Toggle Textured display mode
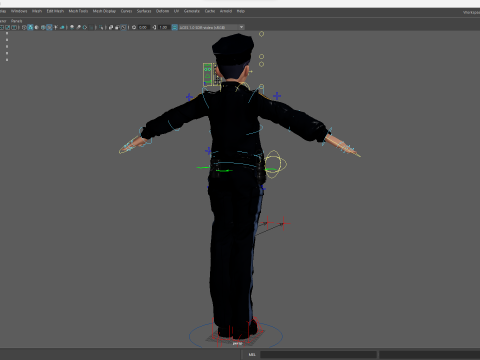The height and width of the screenshot is (360, 480). pos(49,27)
